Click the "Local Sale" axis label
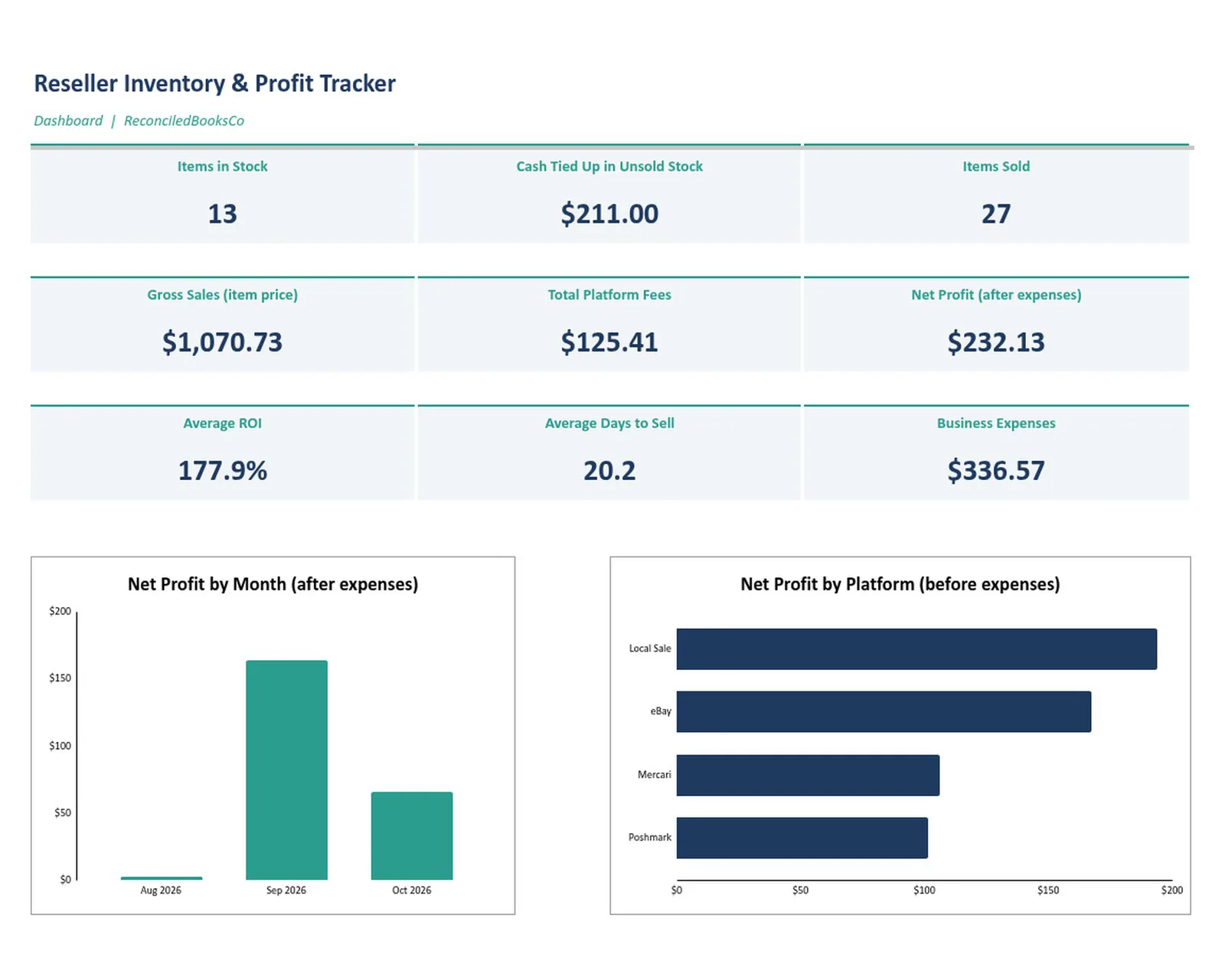This screenshot has width=1225, height=980. point(650,648)
